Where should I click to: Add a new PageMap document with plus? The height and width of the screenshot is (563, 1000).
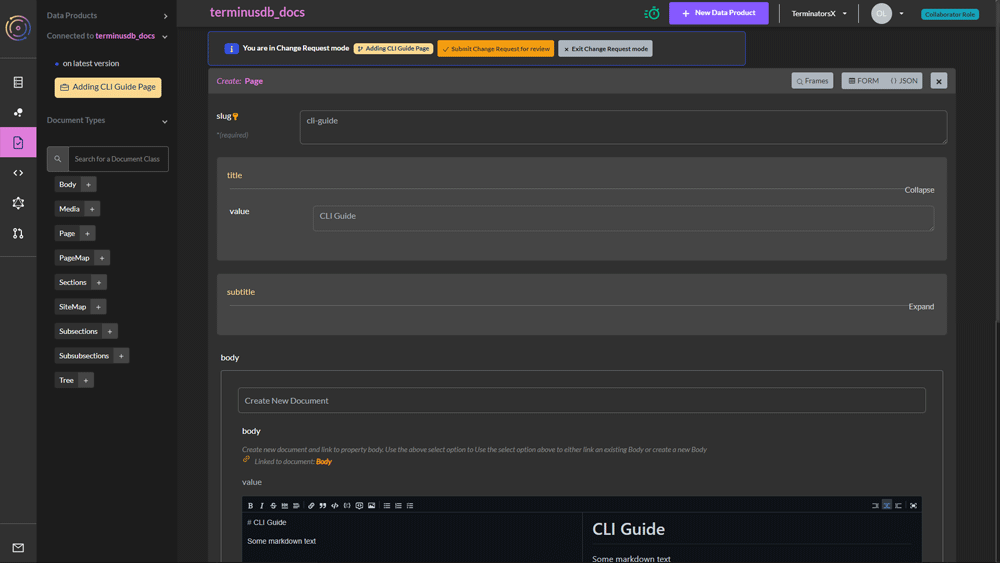[x=102, y=258]
